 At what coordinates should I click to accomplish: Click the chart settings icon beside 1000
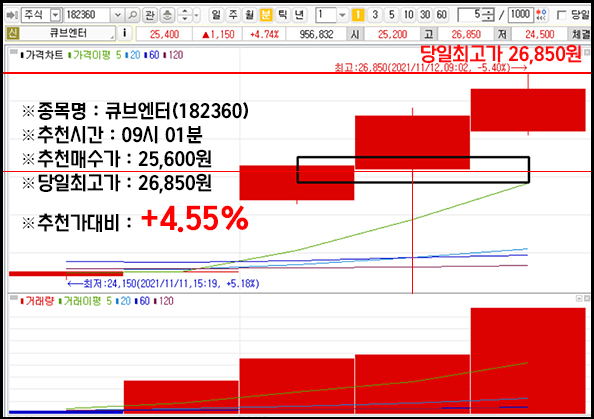[x=542, y=15]
